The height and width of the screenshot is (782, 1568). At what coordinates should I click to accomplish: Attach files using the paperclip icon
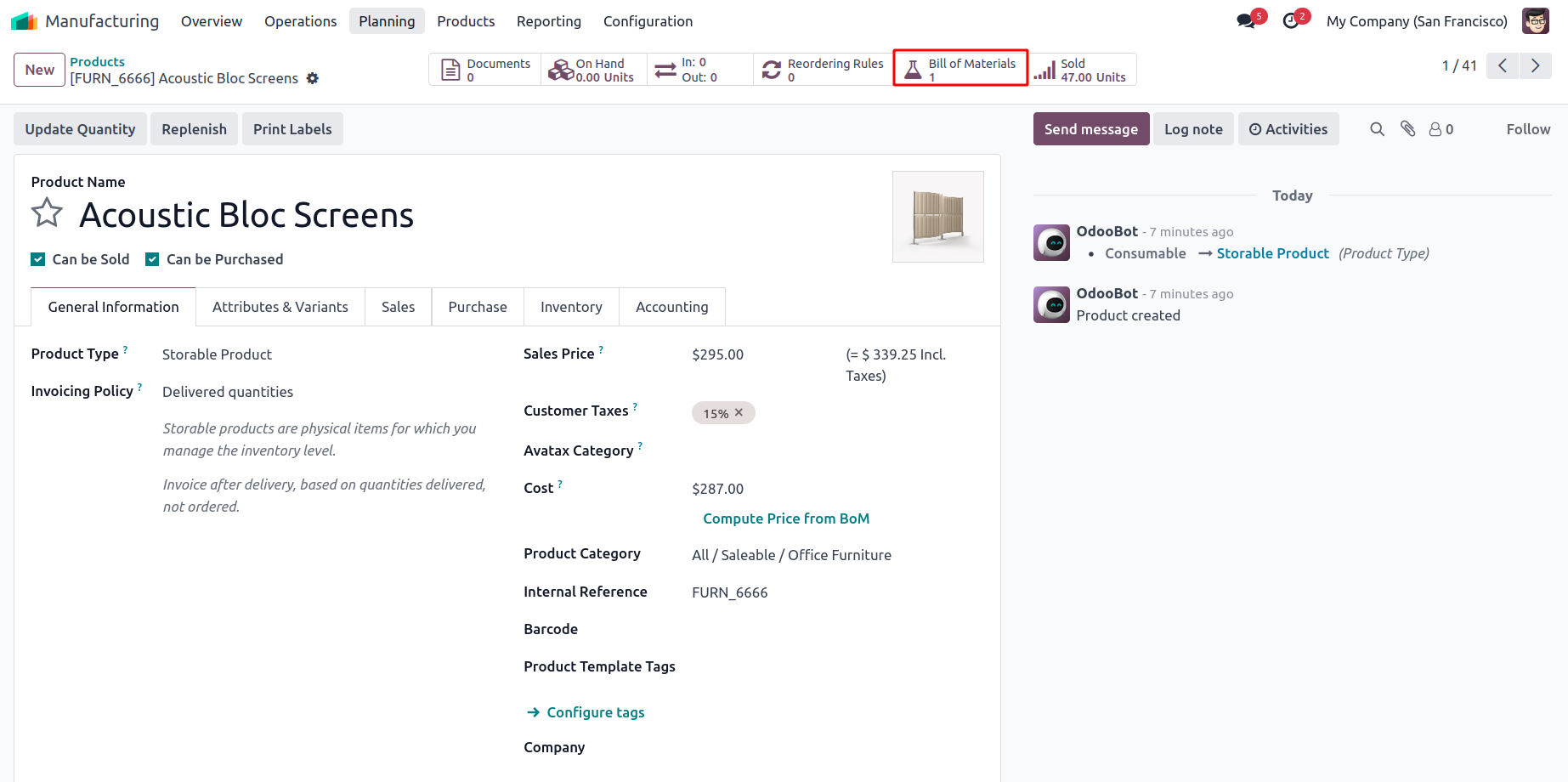1408,129
